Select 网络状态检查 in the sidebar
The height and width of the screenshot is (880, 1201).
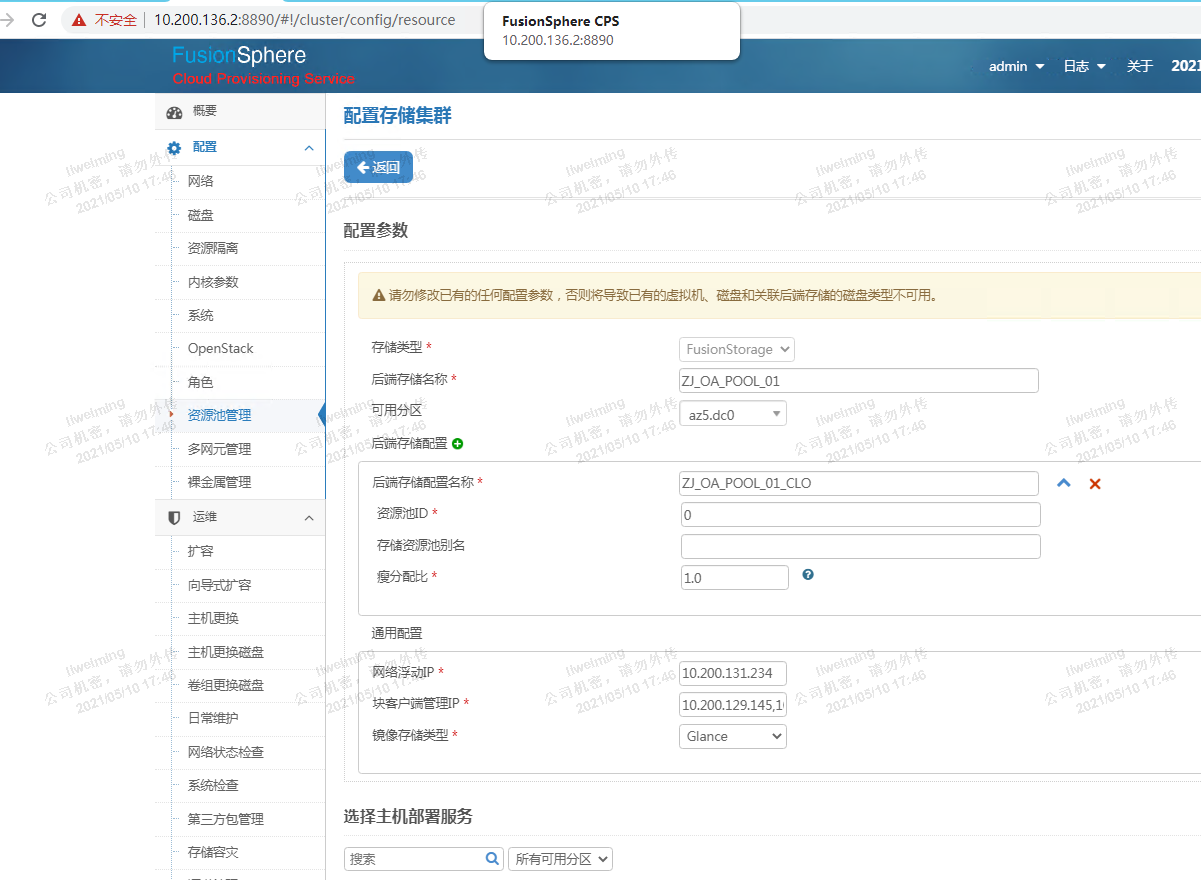(x=226, y=752)
